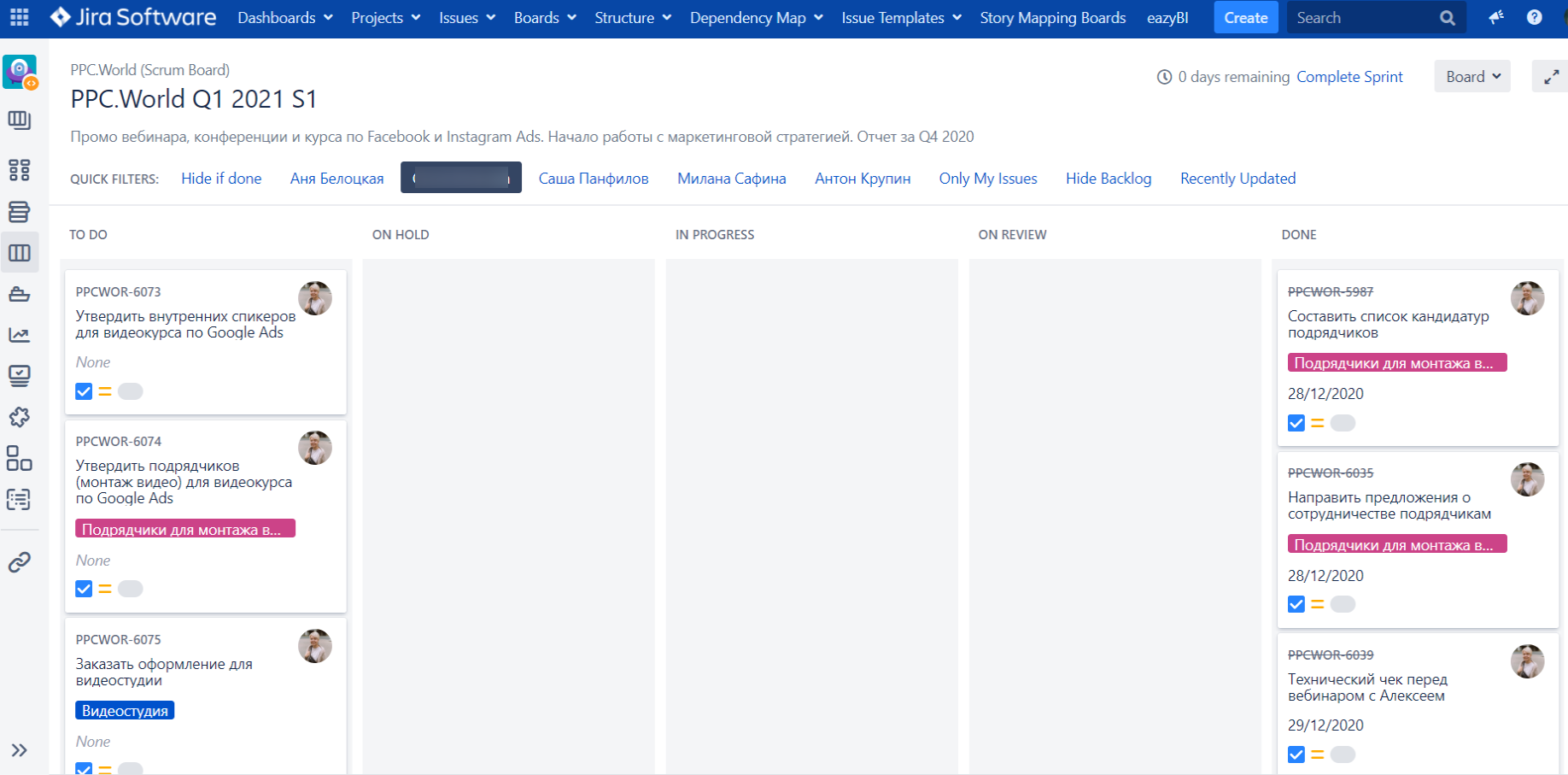Open the Board dropdown menu
The height and width of the screenshot is (775, 1568).
1472,77
